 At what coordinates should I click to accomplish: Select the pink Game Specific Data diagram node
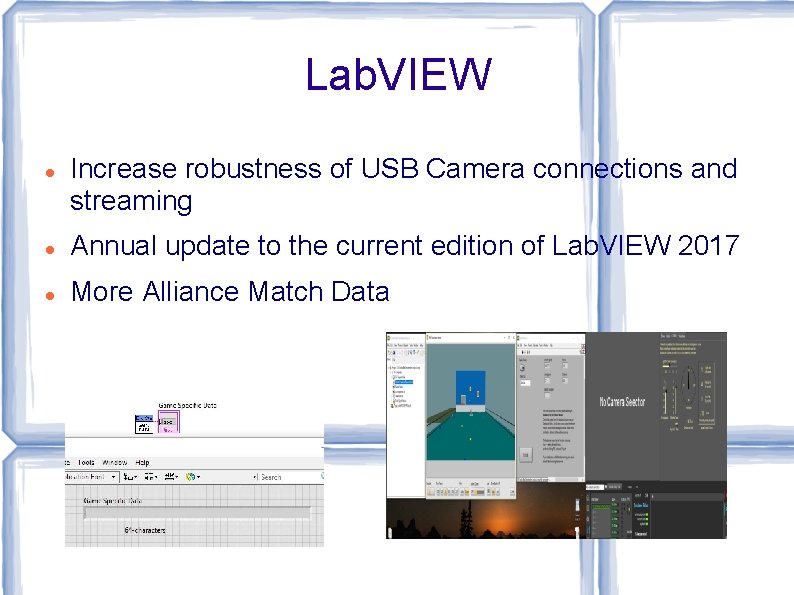click(x=169, y=422)
